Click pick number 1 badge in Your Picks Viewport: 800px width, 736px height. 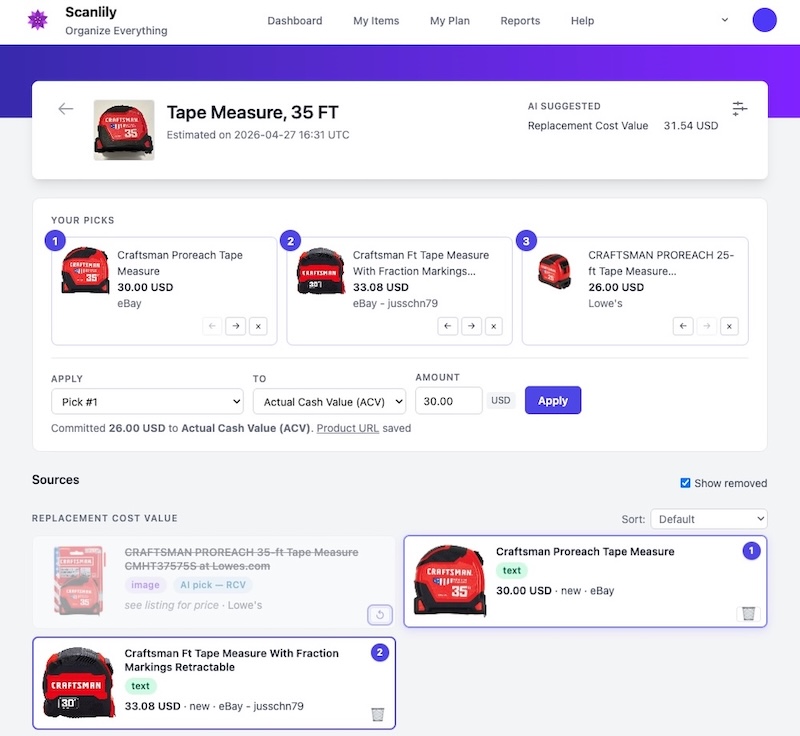(55, 241)
